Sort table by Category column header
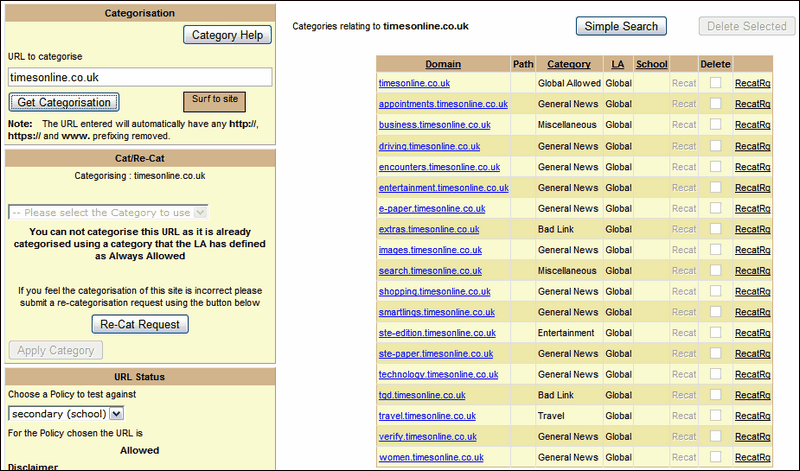 [569, 64]
